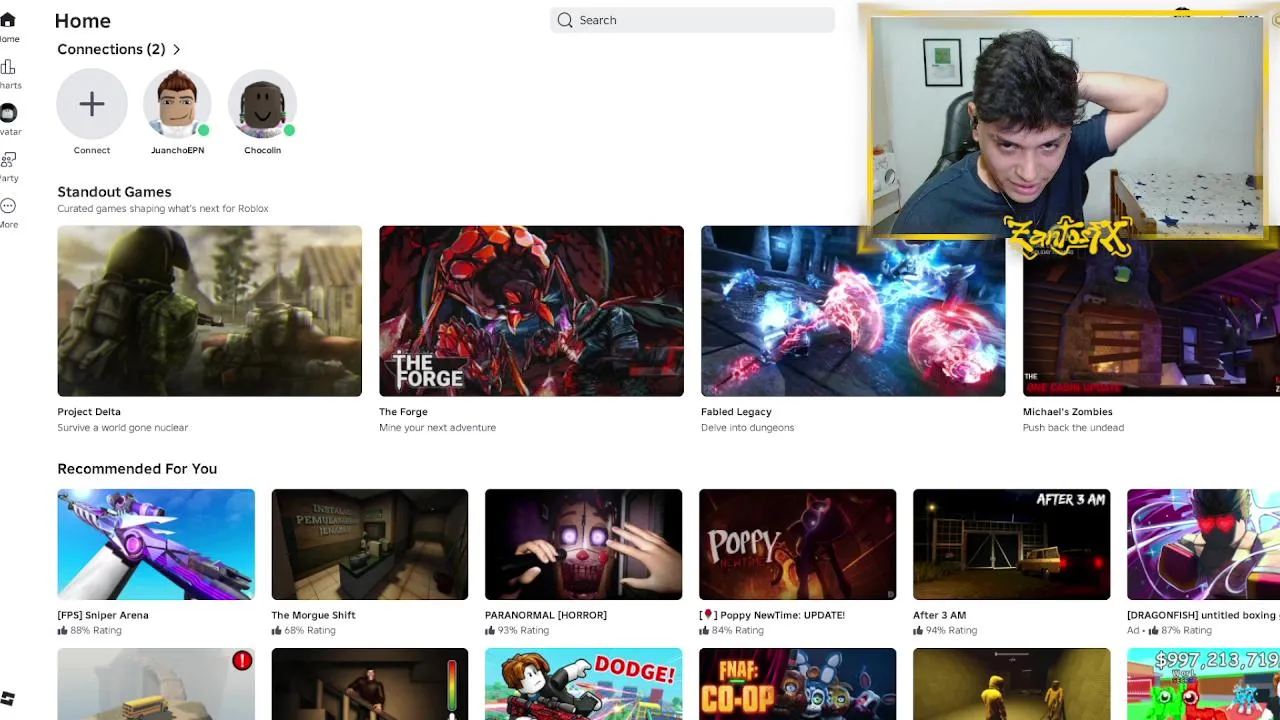Open The Morgue Shift thumbnail
1280x720 pixels.
pyautogui.click(x=369, y=544)
